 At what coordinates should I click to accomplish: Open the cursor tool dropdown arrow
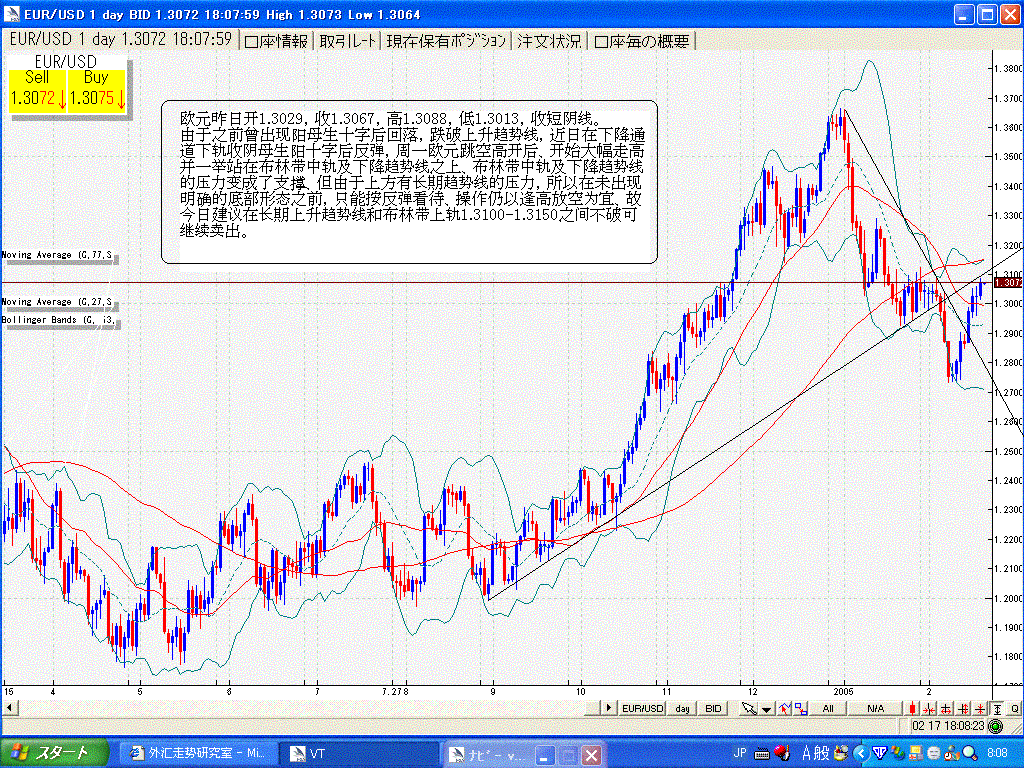coord(767,709)
